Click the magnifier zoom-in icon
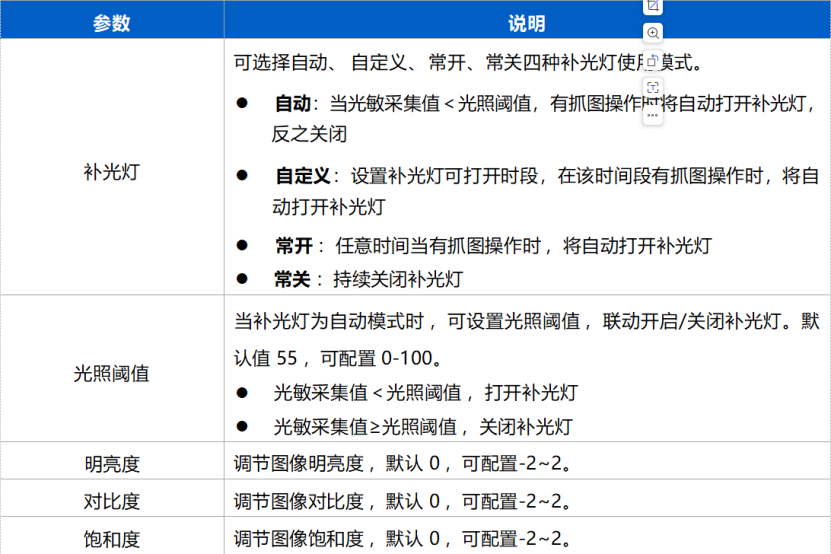Screen dimensions: 831x554 point(653,33)
